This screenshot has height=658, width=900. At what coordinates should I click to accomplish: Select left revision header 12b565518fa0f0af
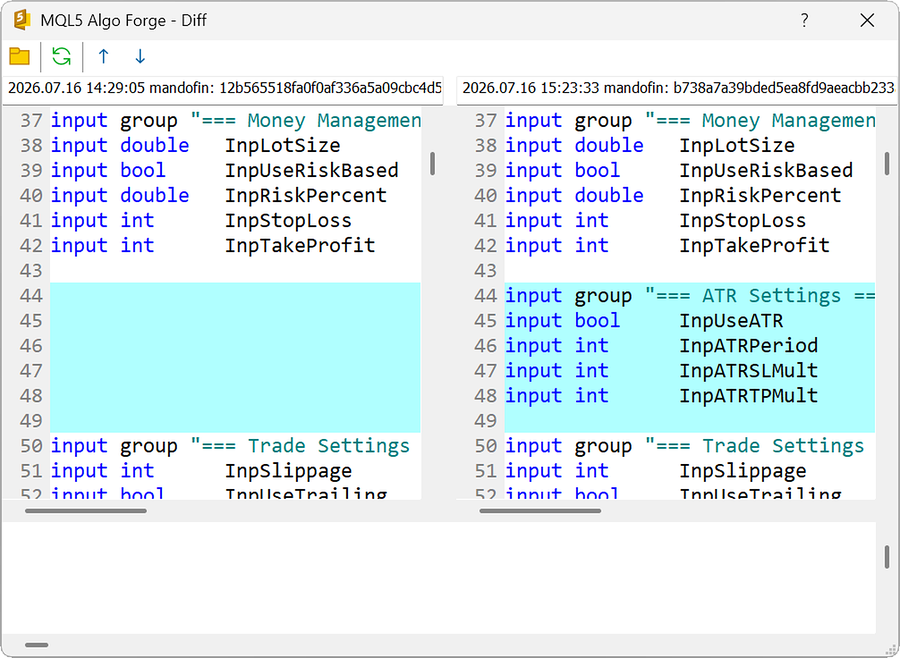click(x=223, y=88)
